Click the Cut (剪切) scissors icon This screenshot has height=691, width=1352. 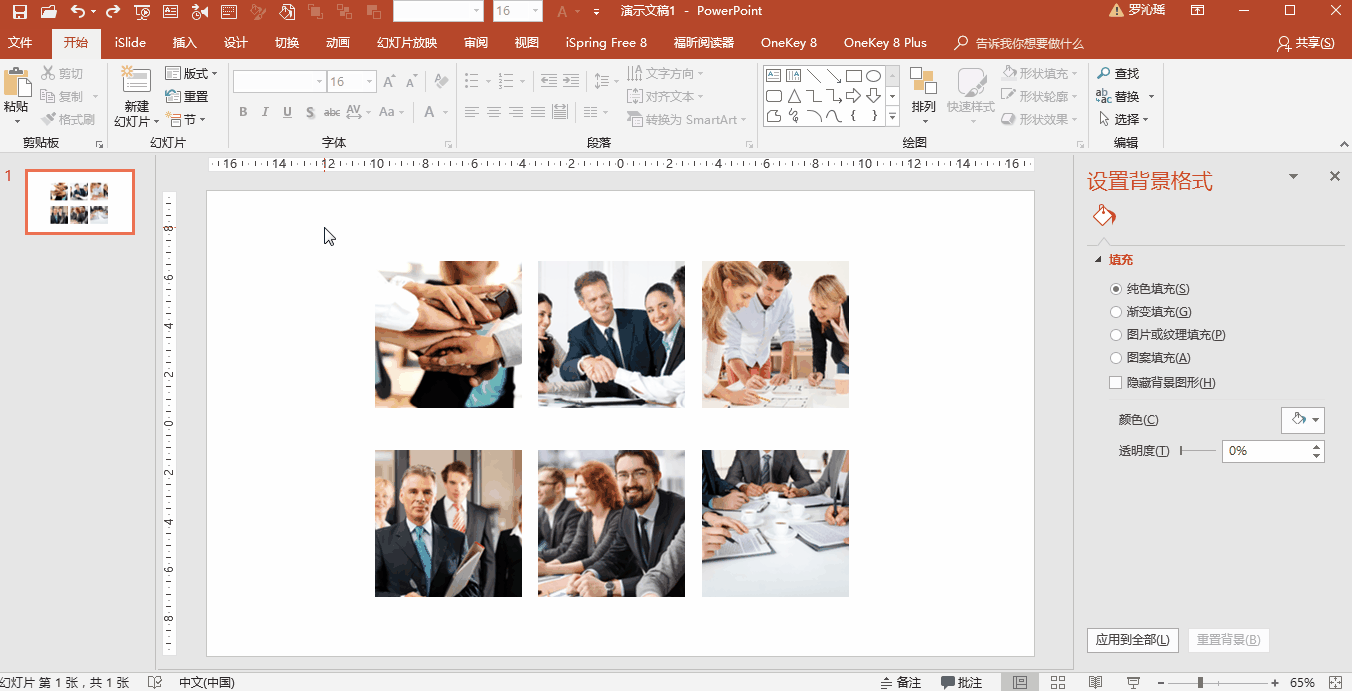pos(48,73)
